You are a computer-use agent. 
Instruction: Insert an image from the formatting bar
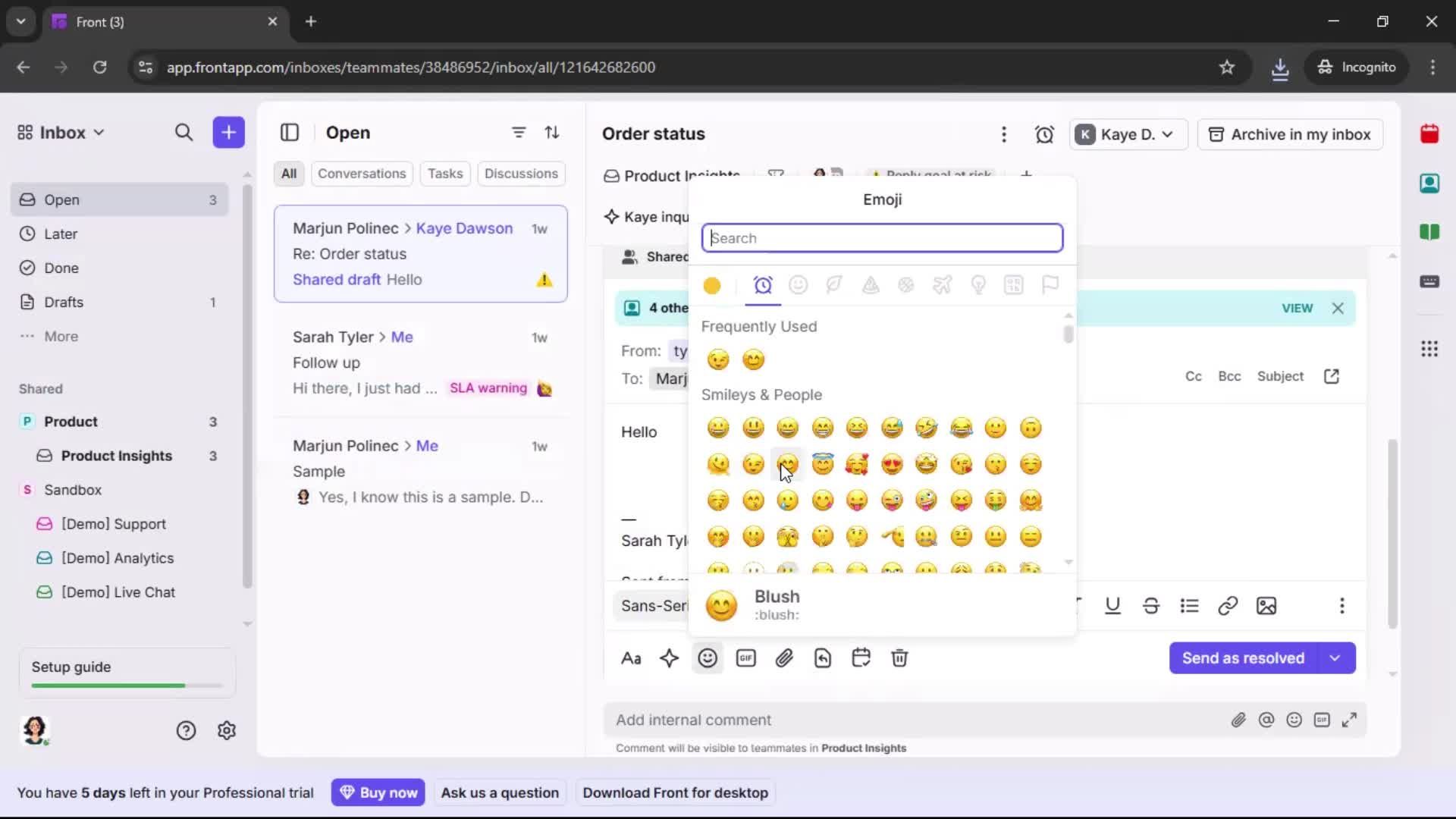(x=1266, y=606)
